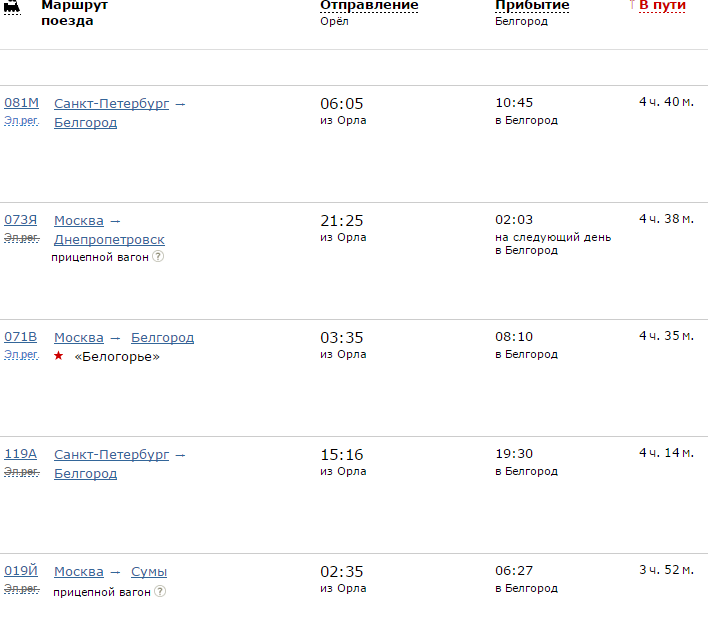Sort trains by "В пути" duration
Screen dimensions: 708x631
click(x=662, y=6)
